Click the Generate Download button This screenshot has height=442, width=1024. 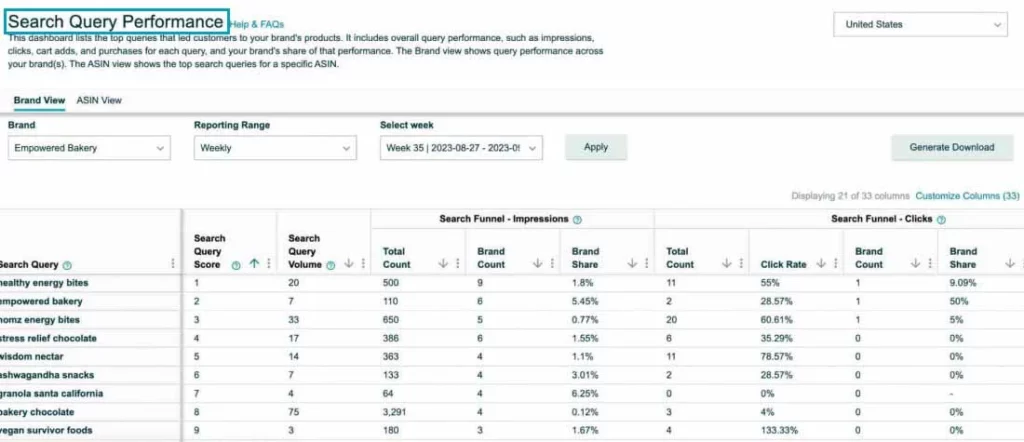coord(951,147)
